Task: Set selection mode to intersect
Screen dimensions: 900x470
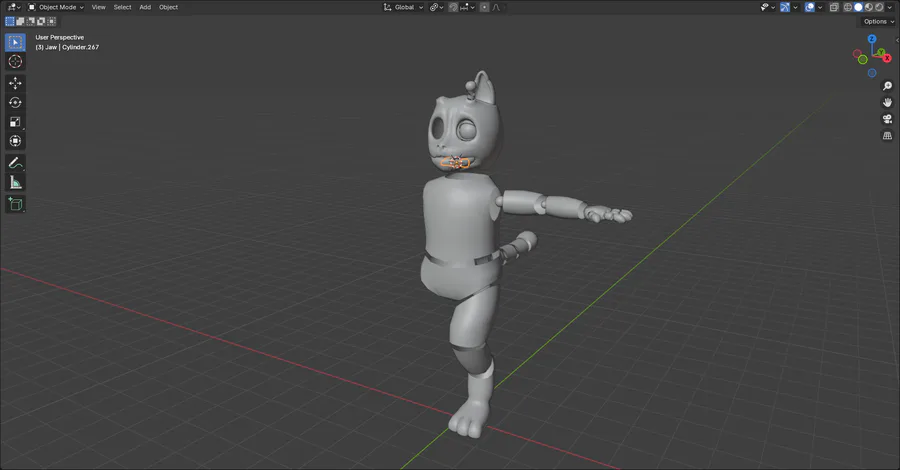Action: [51, 21]
